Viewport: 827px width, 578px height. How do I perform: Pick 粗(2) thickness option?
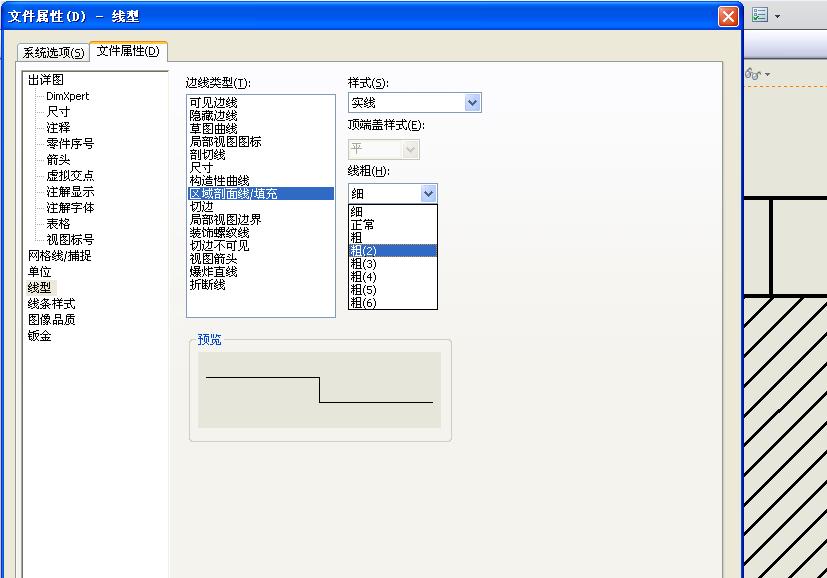pyautogui.click(x=392, y=251)
